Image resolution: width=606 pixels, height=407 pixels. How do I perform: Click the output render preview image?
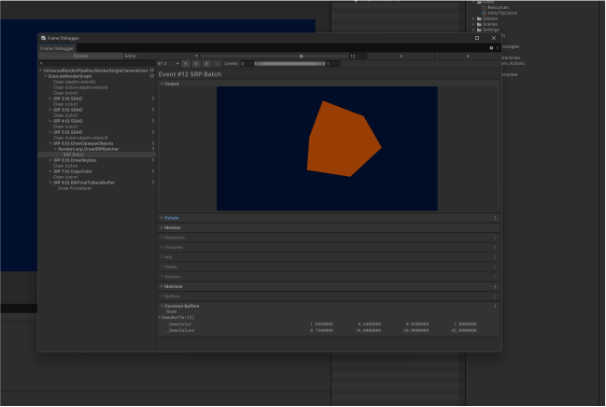(327, 148)
